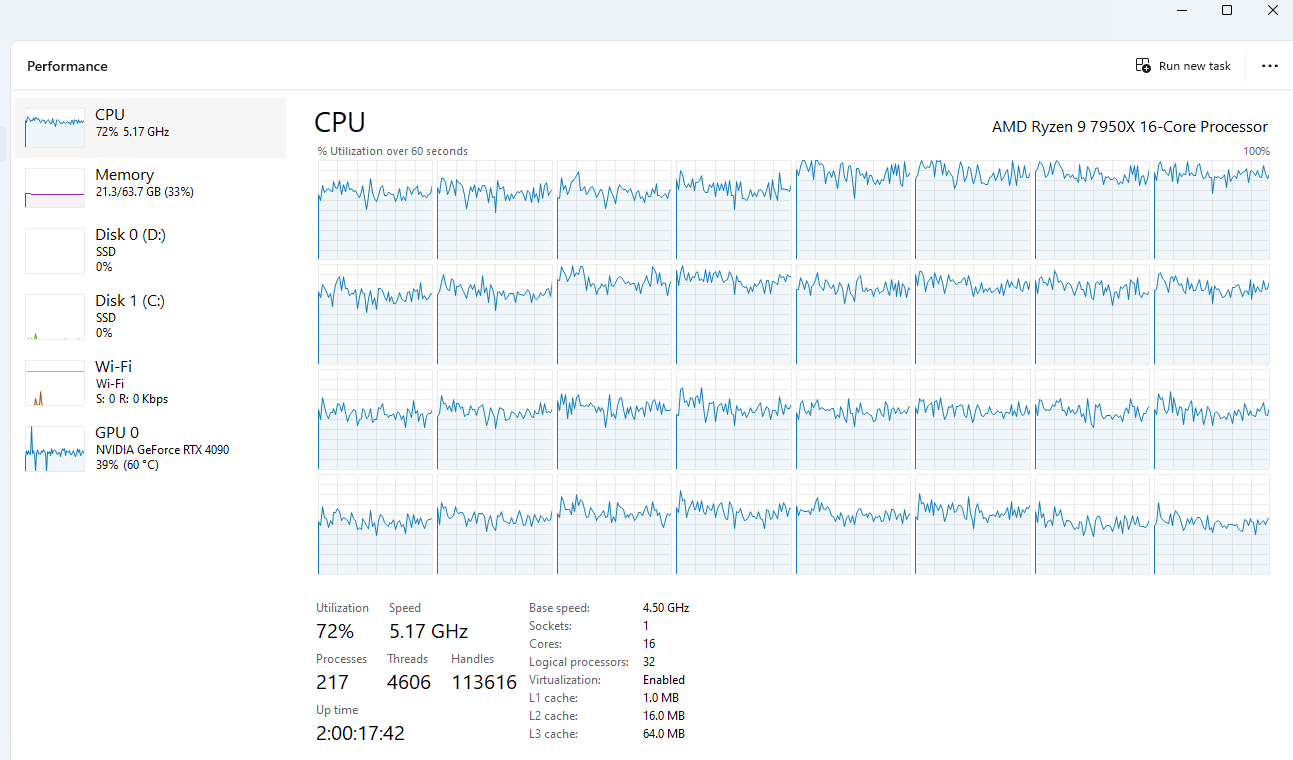The image size is (1293, 760).
Task: View GPU 0 GeForce RTX 4090 performance
Action: (x=150, y=449)
